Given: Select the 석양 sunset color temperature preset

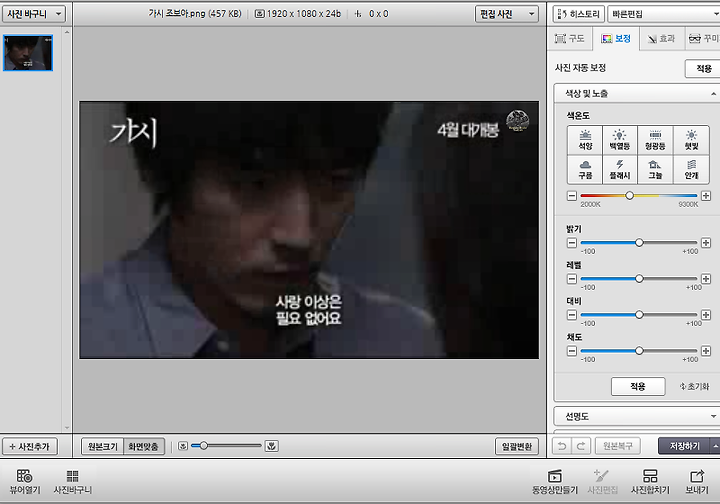Looking at the screenshot, I should click(x=585, y=140).
